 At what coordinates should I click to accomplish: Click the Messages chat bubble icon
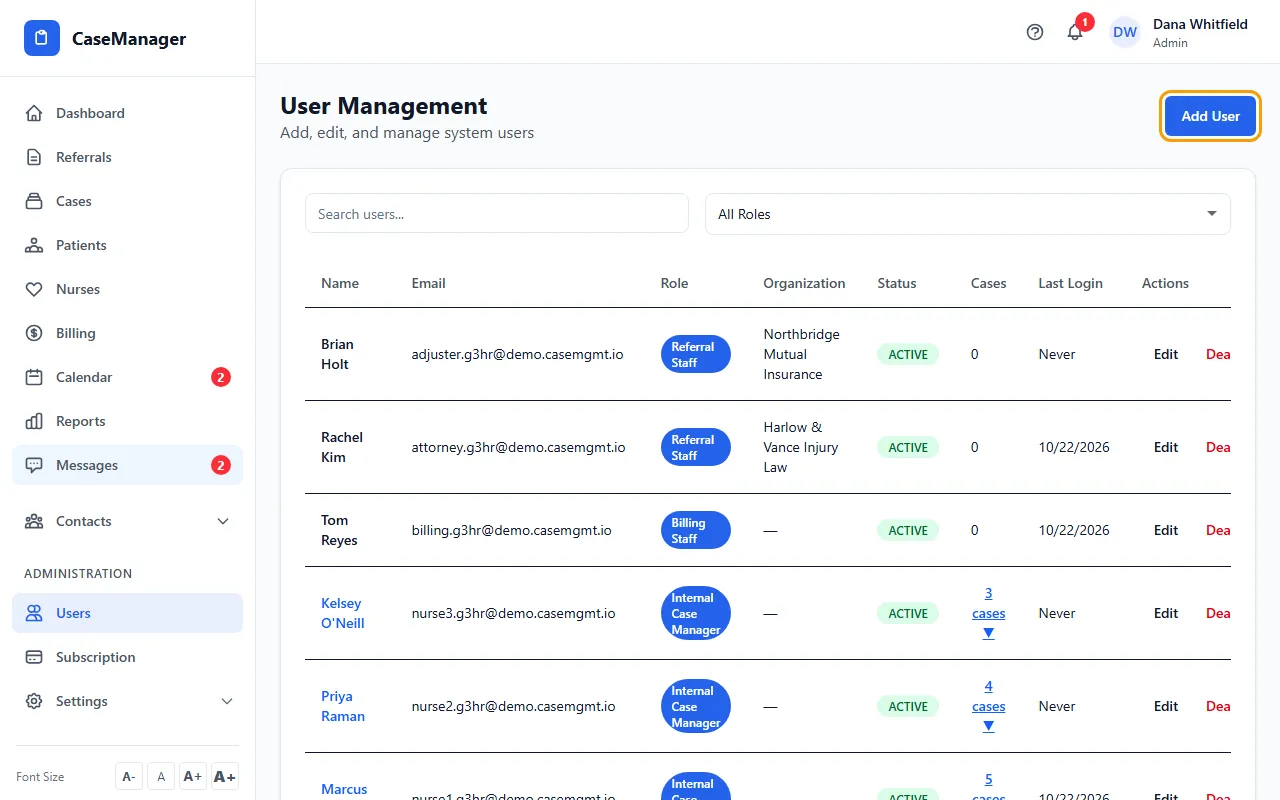point(34,465)
